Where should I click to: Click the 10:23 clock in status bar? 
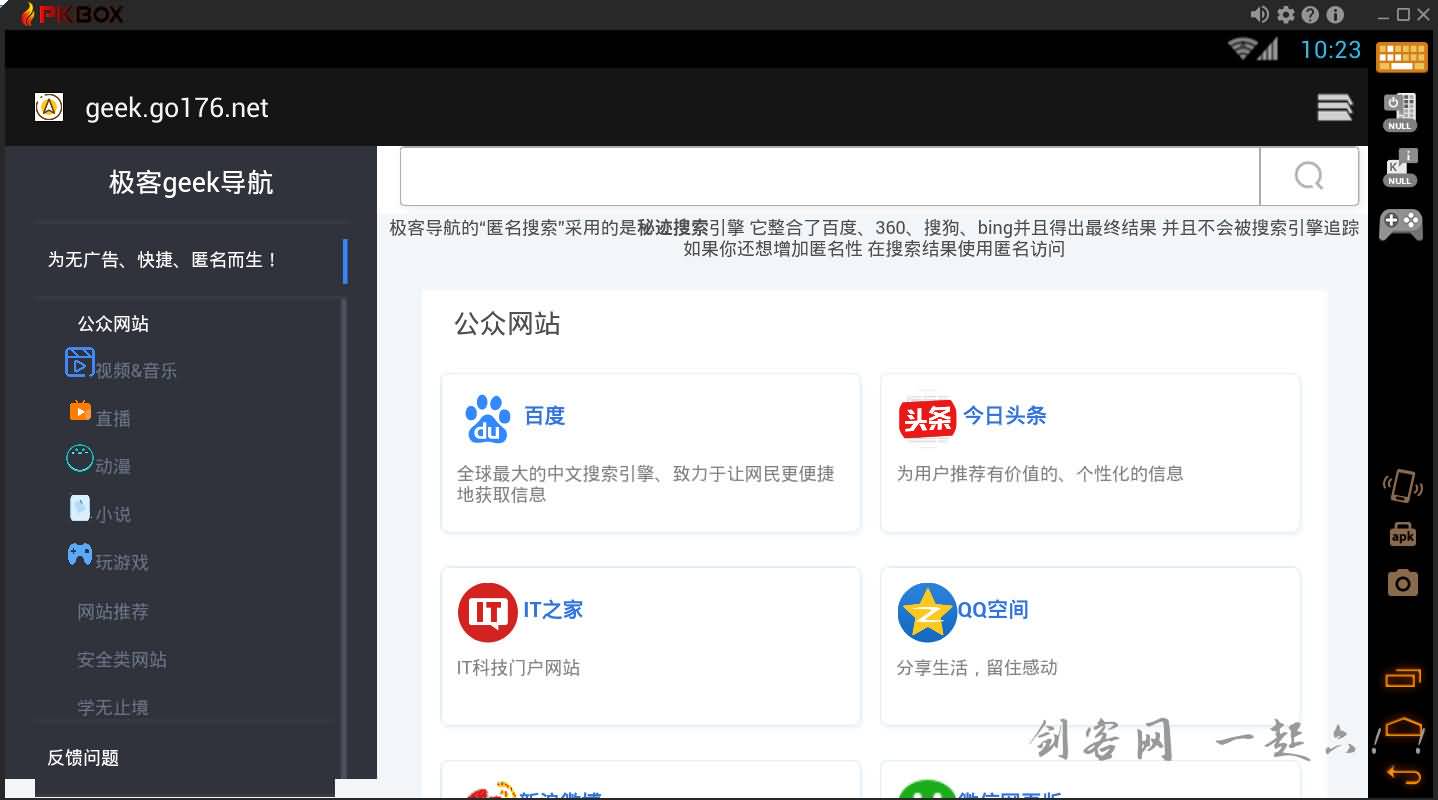coord(1330,50)
